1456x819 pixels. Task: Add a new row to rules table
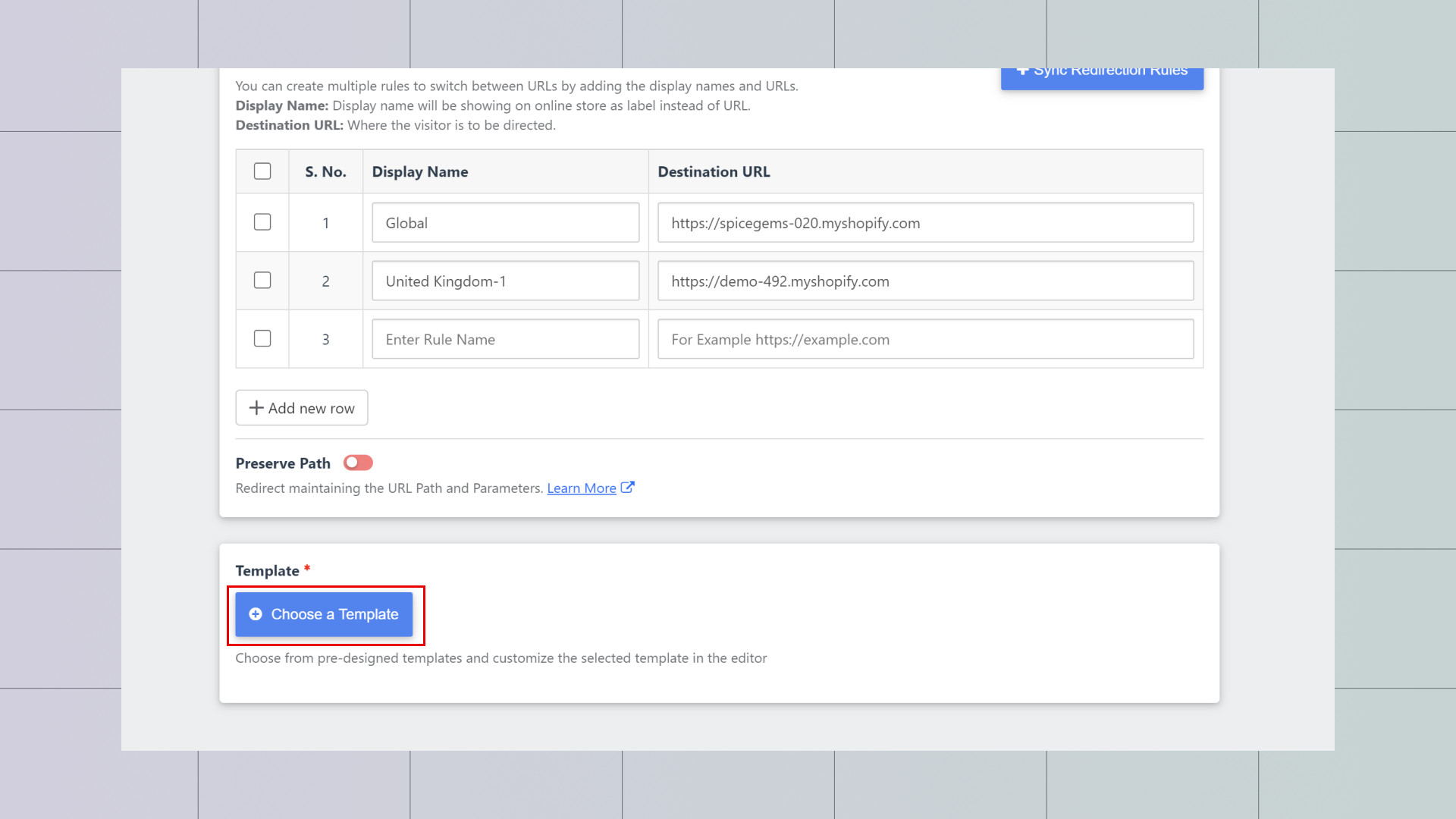[302, 408]
